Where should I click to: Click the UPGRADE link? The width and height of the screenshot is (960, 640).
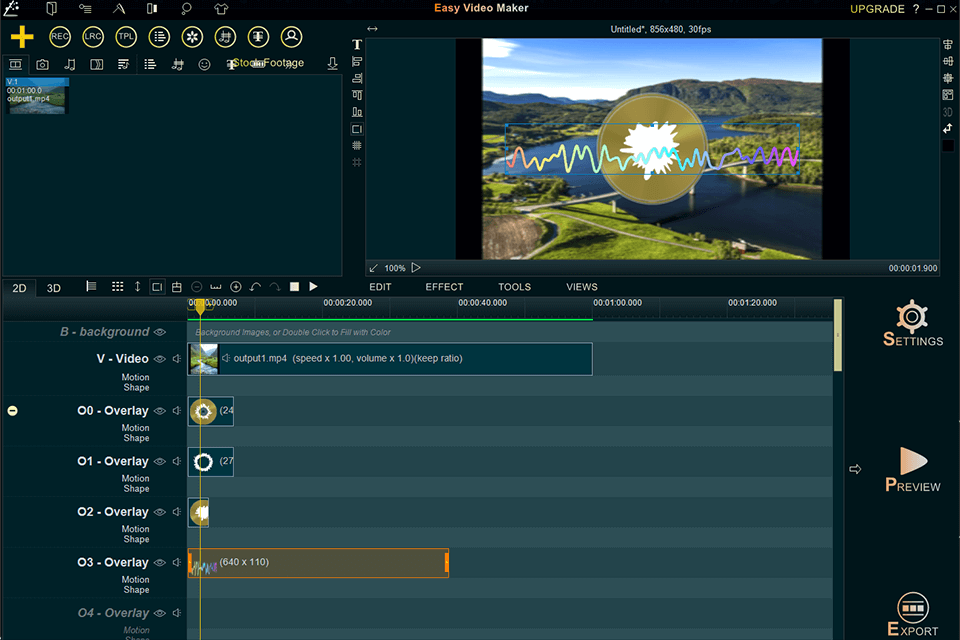pos(877,9)
